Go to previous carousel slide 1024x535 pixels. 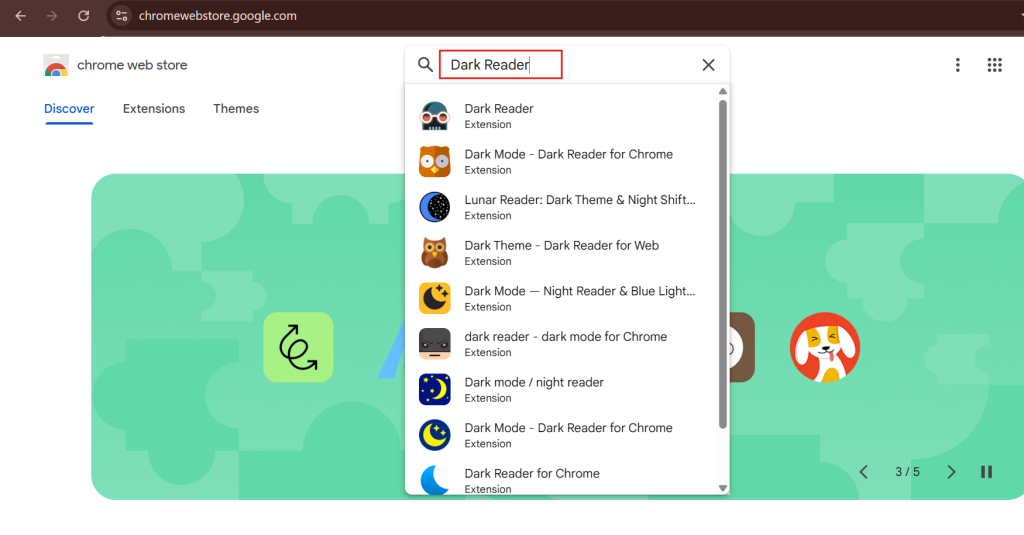(863, 472)
